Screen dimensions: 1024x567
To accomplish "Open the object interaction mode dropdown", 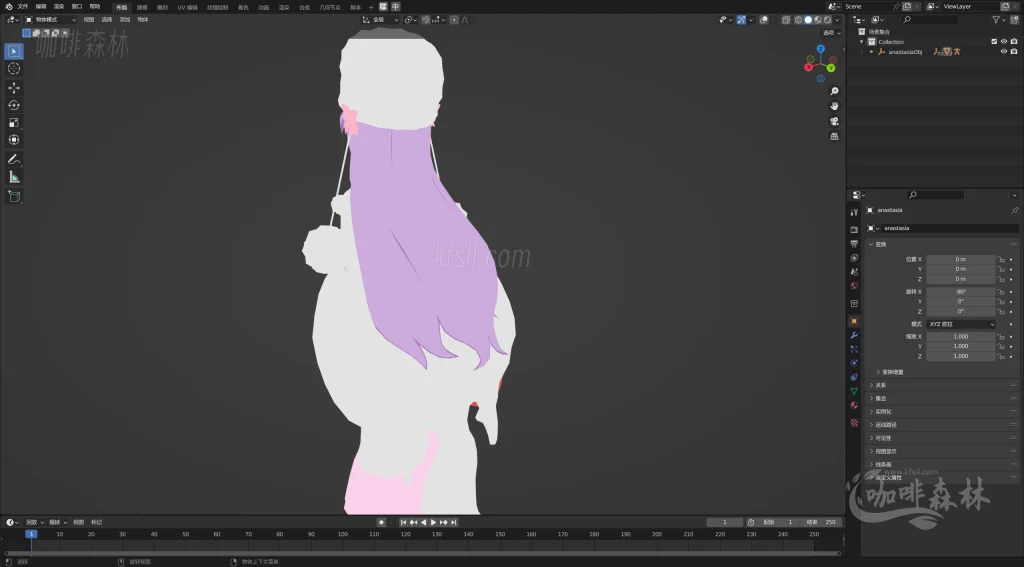I will 51,20.
